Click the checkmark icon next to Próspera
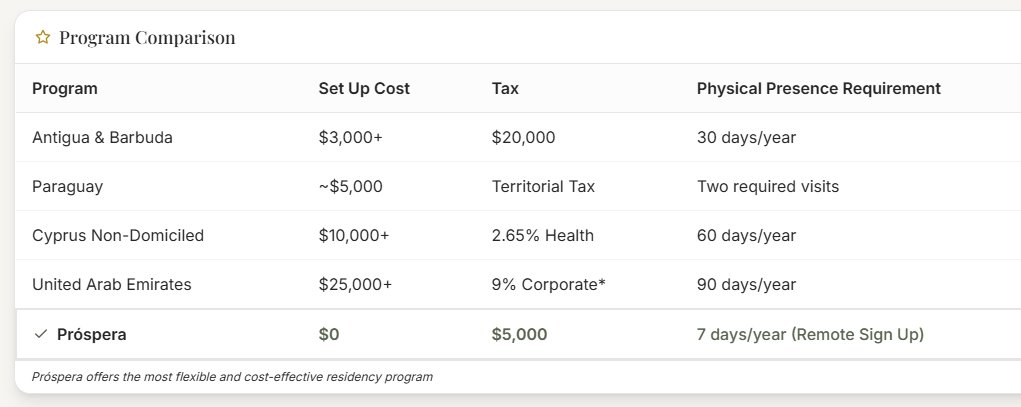The height and width of the screenshot is (407, 1021). tap(40, 334)
